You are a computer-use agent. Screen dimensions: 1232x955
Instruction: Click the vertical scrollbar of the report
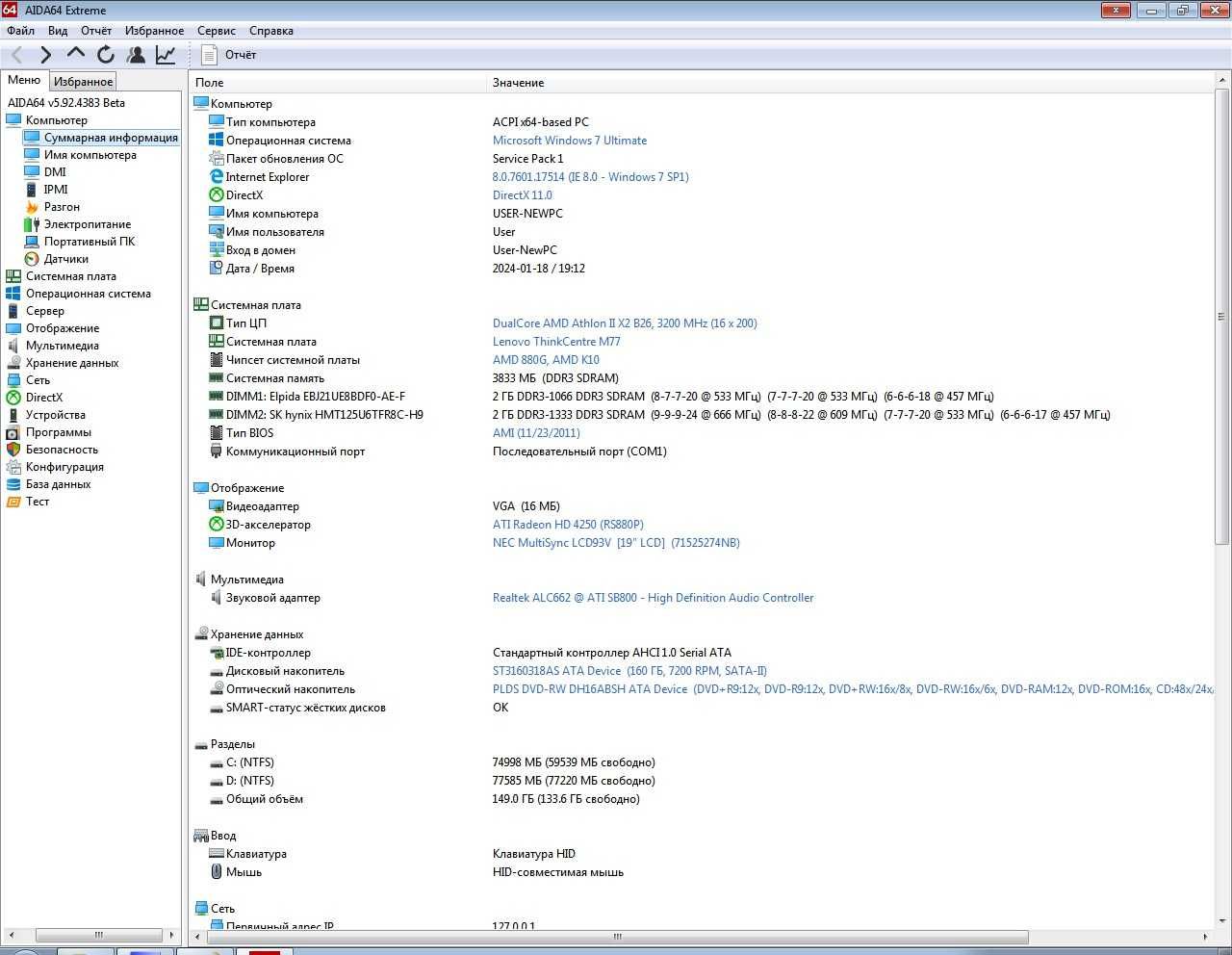[x=1222, y=318]
